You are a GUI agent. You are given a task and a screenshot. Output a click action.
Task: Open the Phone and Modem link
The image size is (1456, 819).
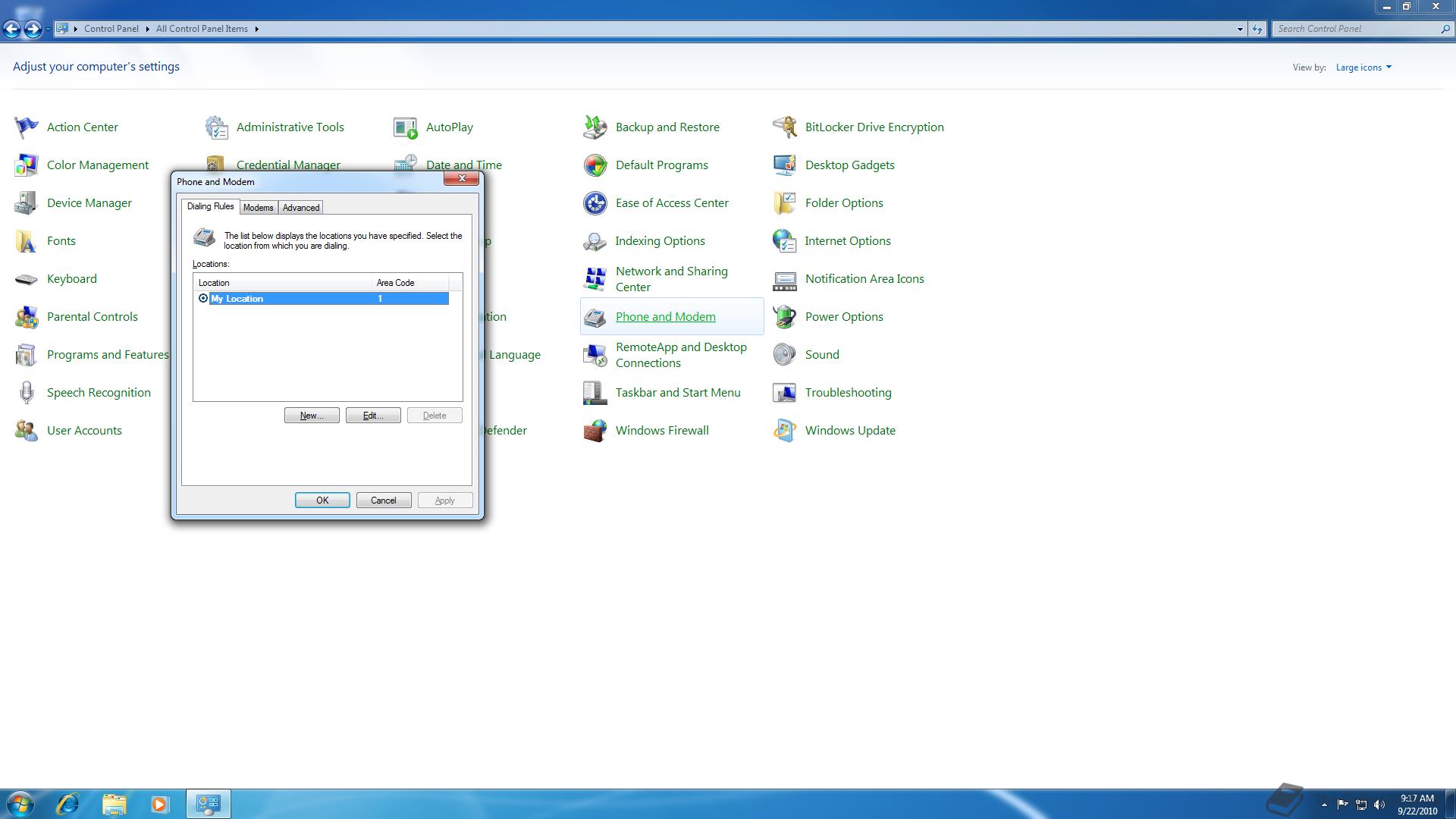pos(665,317)
